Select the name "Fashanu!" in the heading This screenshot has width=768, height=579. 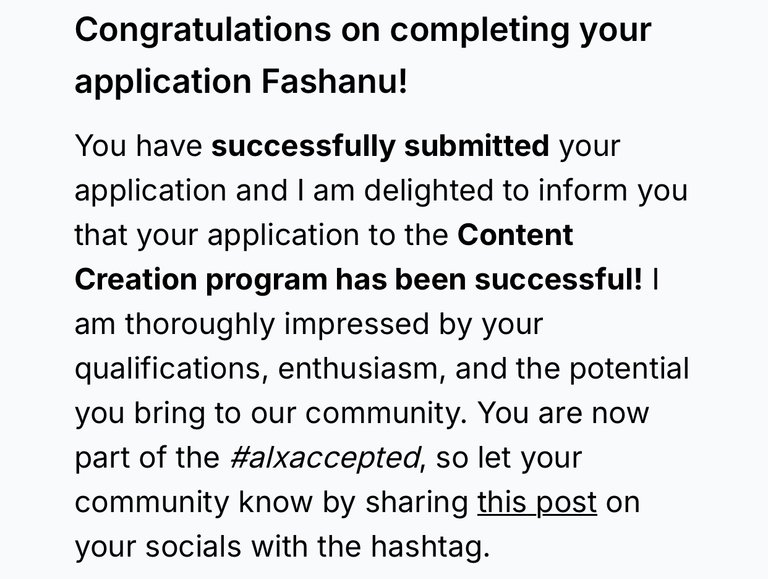point(334,81)
